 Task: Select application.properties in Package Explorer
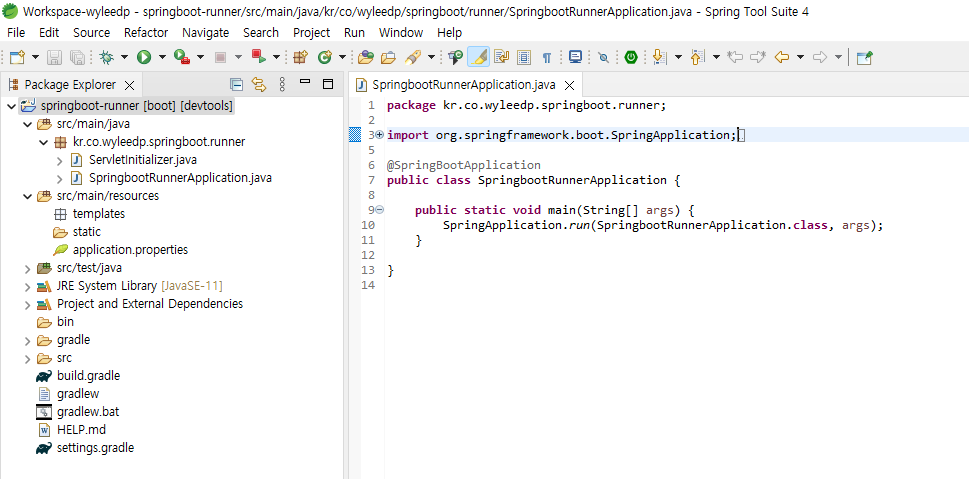pos(130,250)
